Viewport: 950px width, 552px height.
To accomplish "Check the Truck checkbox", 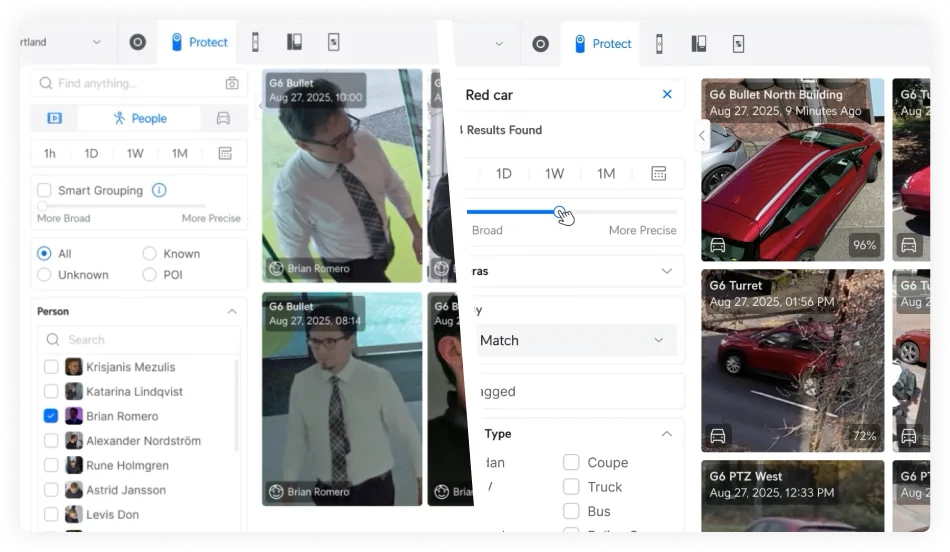I will (x=571, y=487).
